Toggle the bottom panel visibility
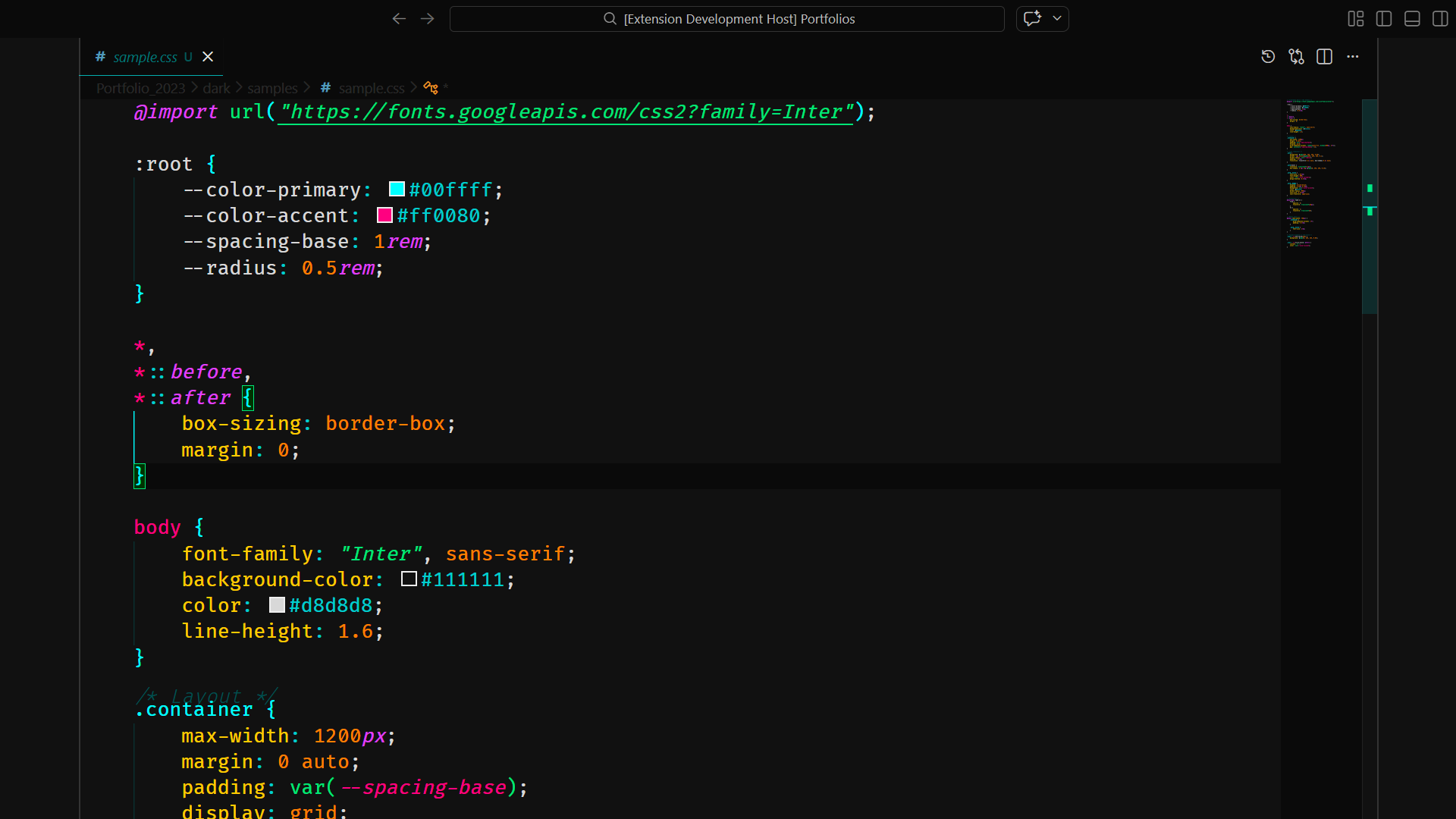This screenshot has height=819, width=1456. coord(1412,19)
